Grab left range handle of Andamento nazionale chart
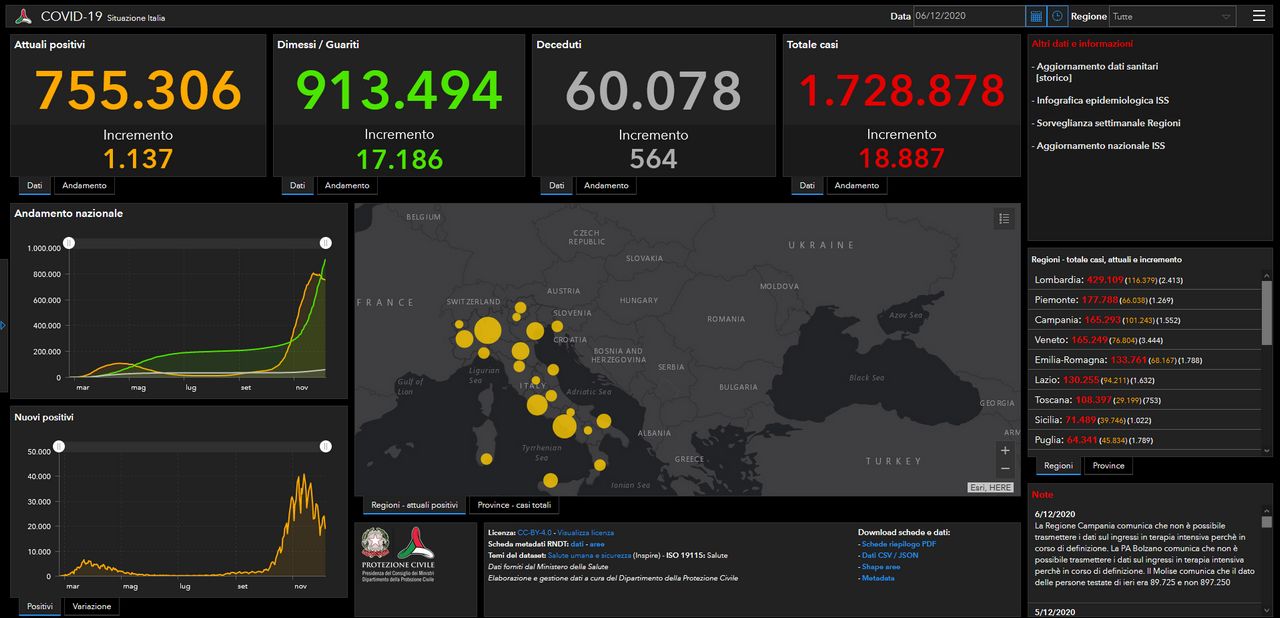The height and width of the screenshot is (618, 1280). [68, 243]
